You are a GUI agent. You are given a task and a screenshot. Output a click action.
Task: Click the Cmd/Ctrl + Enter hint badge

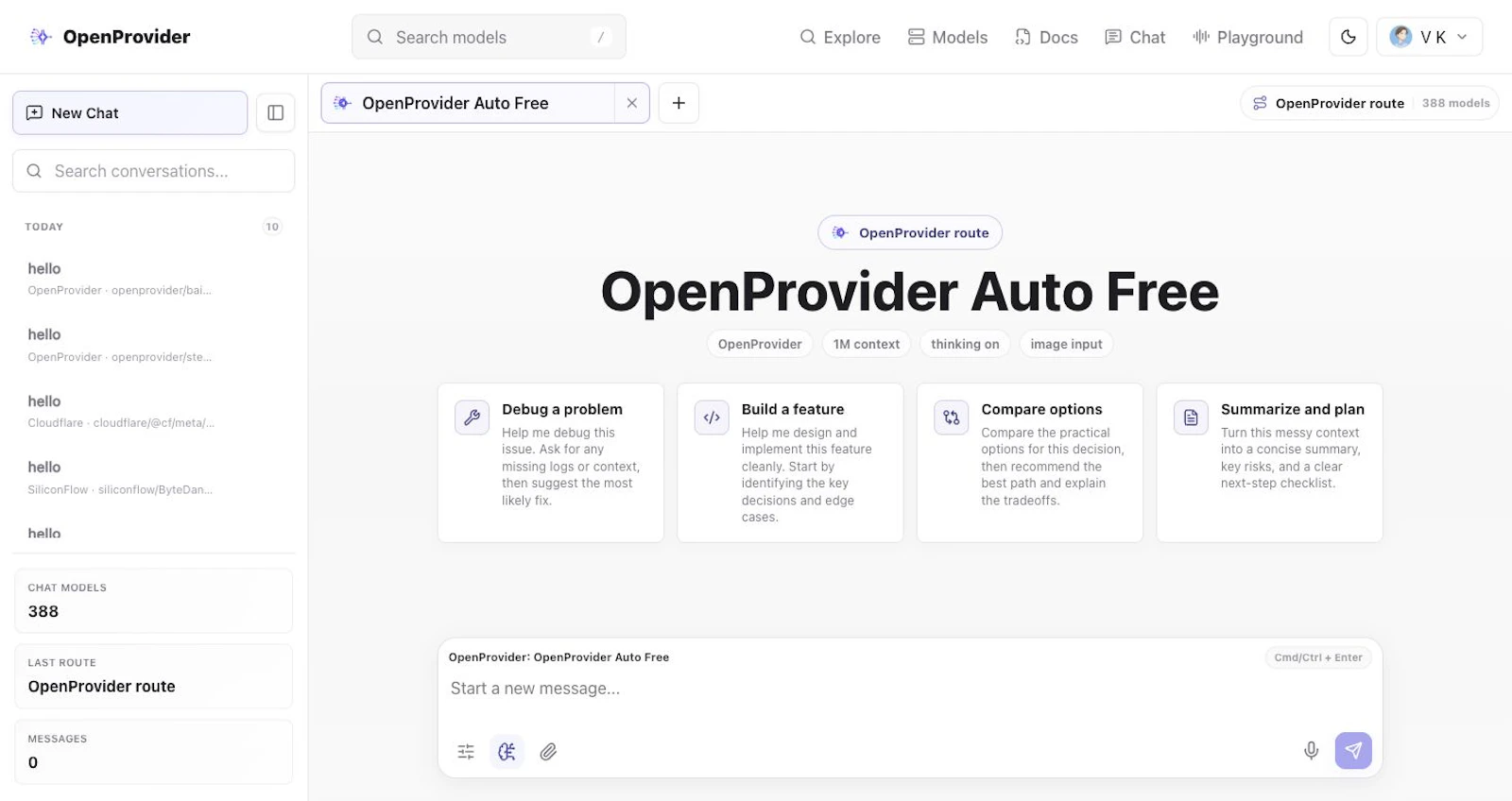click(x=1318, y=657)
